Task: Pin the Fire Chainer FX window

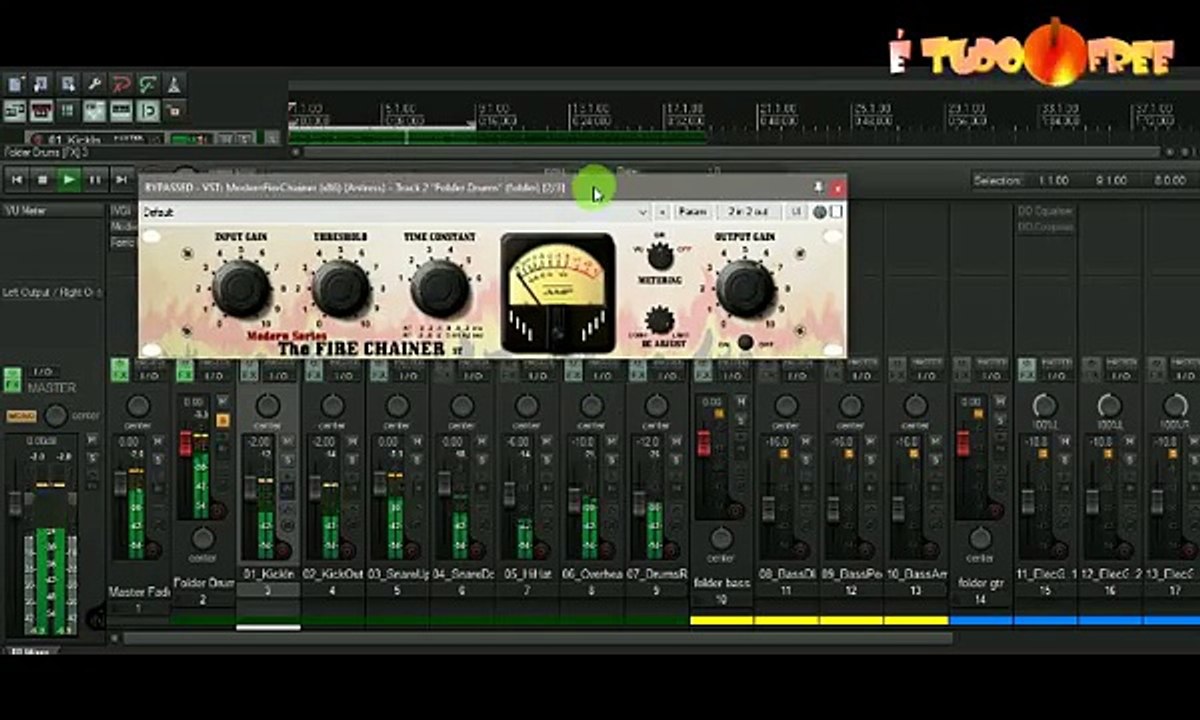Action: (818, 187)
